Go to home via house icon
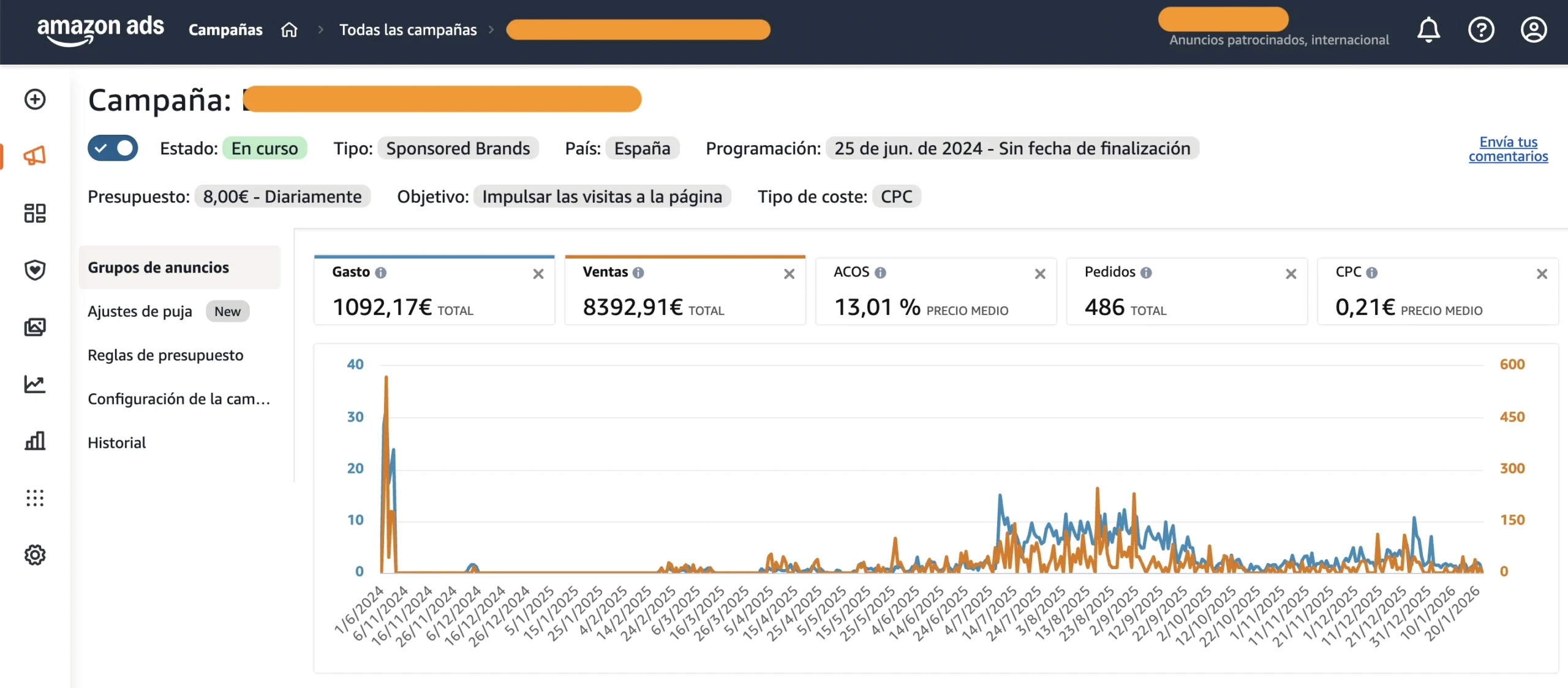Screen dimensions: 1568x688 coord(289,29)
